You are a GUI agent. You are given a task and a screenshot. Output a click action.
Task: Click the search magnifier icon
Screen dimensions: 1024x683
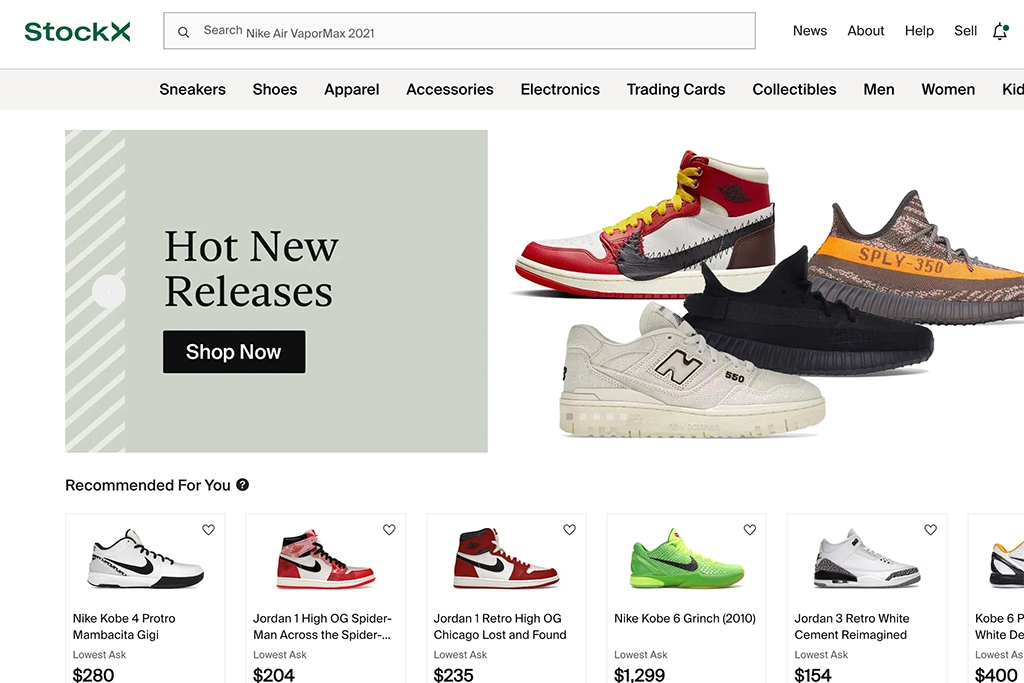[x=184, y=32]
